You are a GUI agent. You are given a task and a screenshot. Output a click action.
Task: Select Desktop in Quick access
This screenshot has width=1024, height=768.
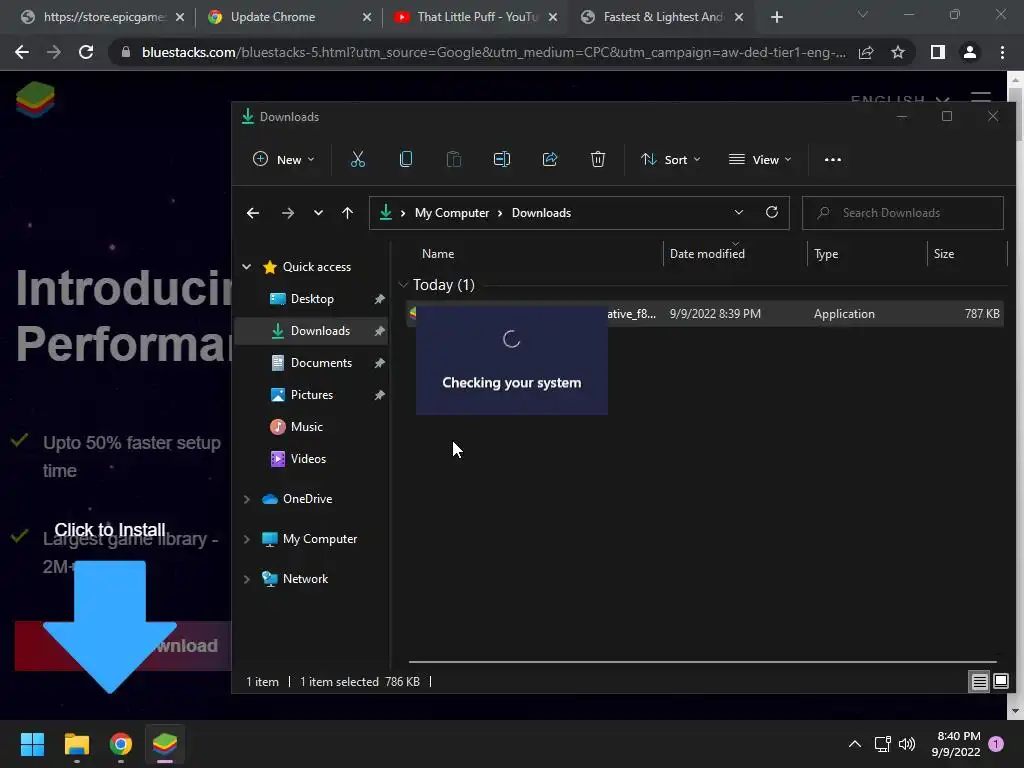coord(311,298)
